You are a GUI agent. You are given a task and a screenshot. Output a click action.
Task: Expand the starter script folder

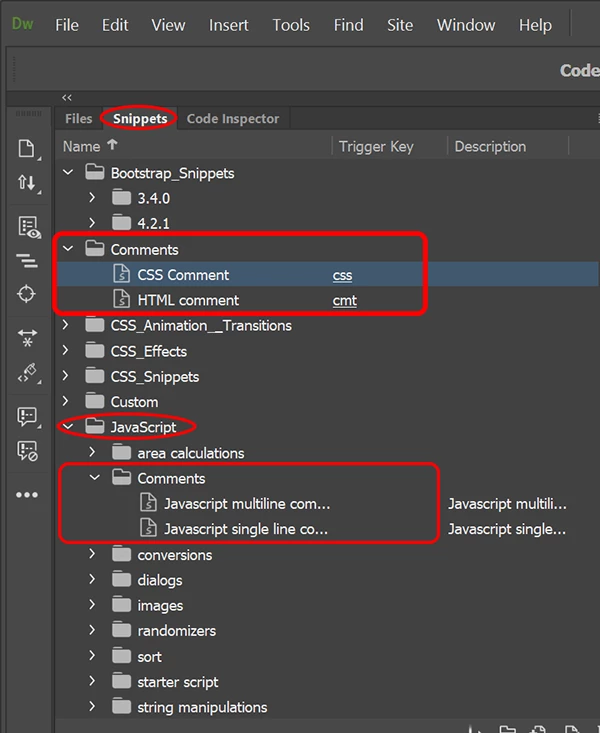92,681
